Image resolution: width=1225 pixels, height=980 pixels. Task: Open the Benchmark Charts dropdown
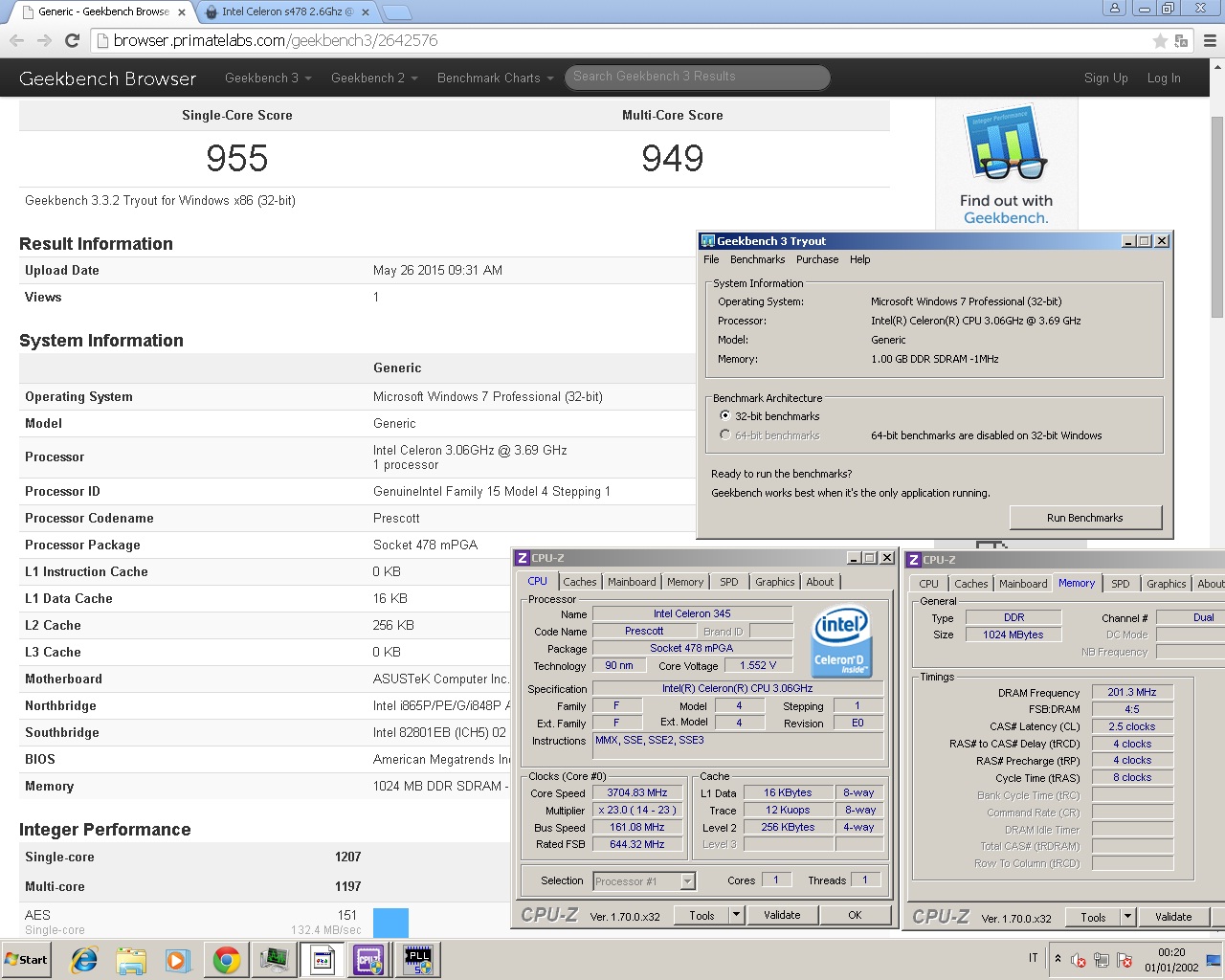(x=496, y=78)
